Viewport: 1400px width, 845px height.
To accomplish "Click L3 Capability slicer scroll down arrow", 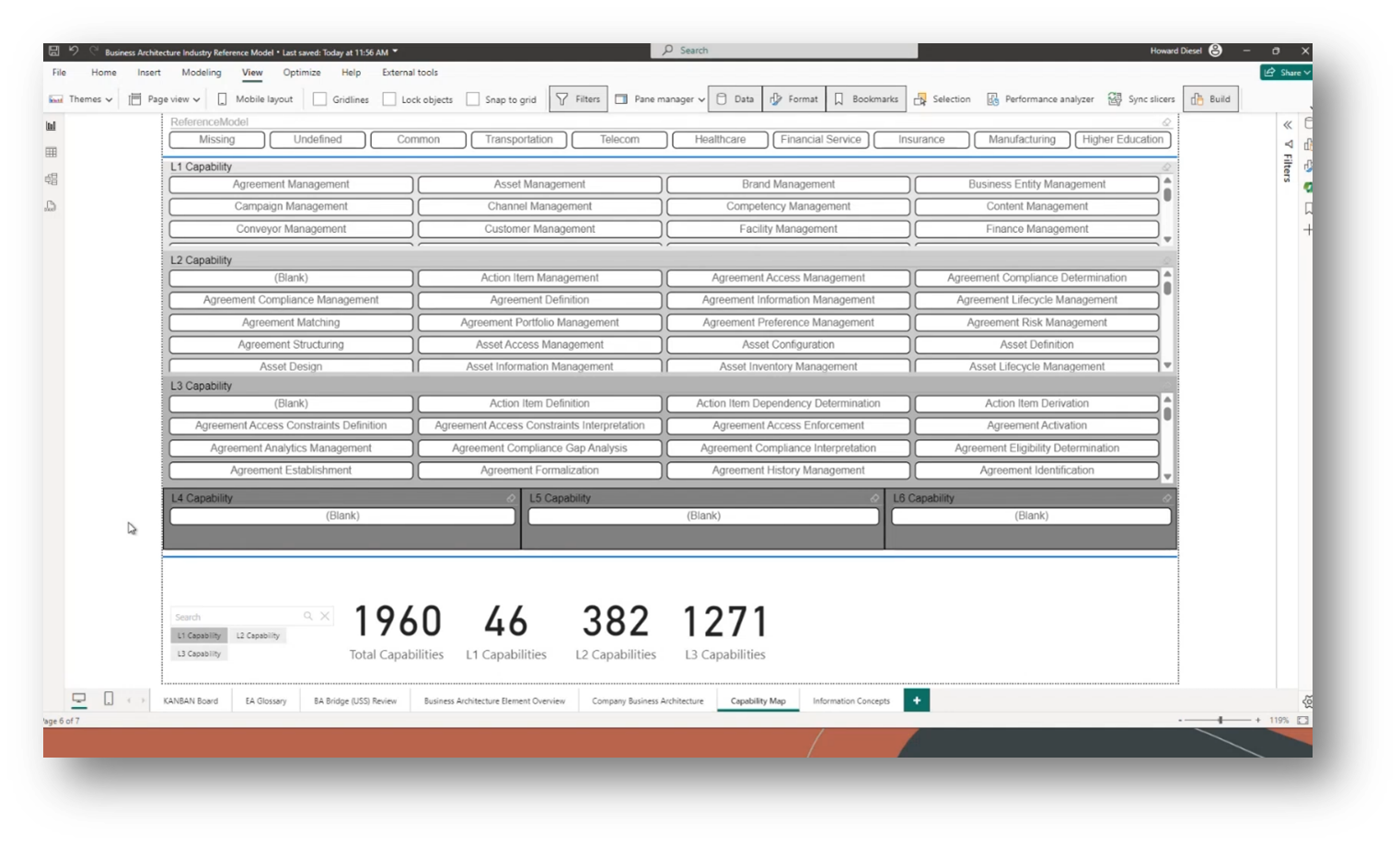I will click(1167, 477).
